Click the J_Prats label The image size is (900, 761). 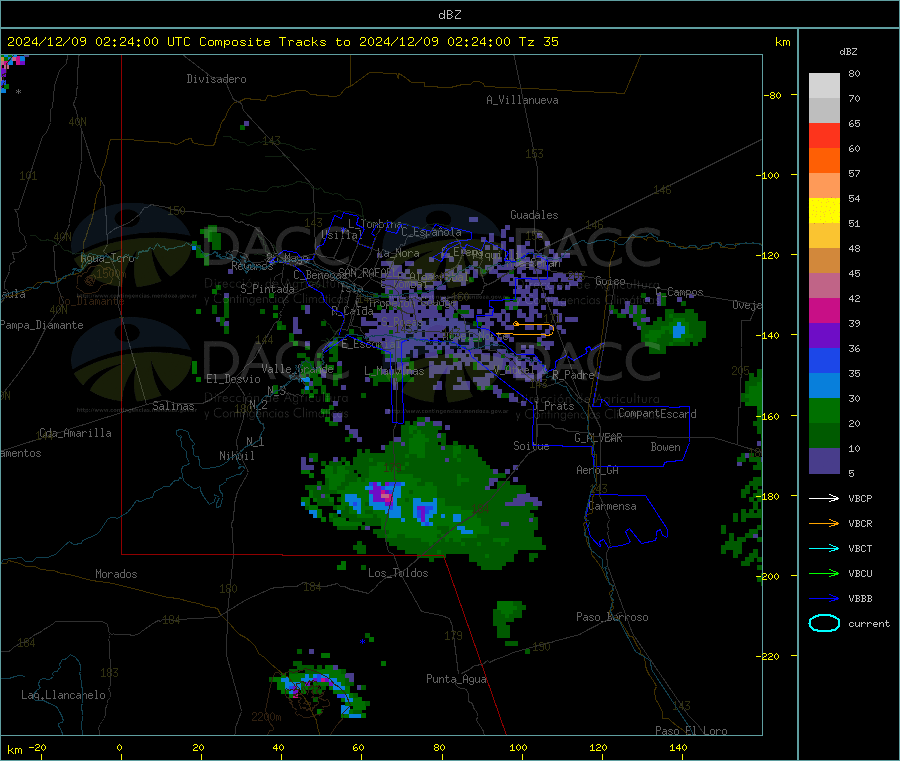coord(554,406)
